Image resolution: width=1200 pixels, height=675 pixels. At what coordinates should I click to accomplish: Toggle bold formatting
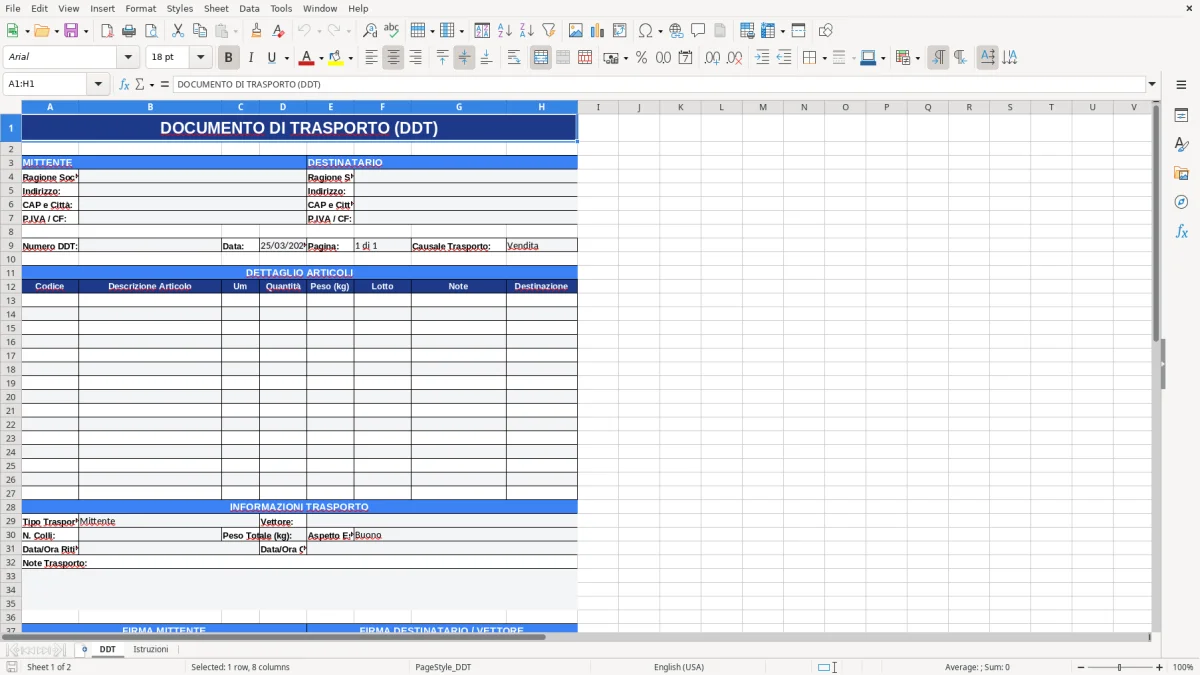pos(228,57)
